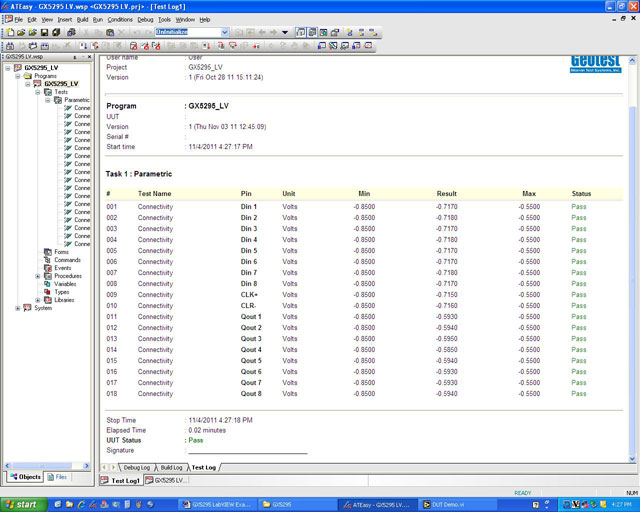This screenshot has width=640, height=512.
Task: Collapse the Tests tree node
Action: coord(38,92)
